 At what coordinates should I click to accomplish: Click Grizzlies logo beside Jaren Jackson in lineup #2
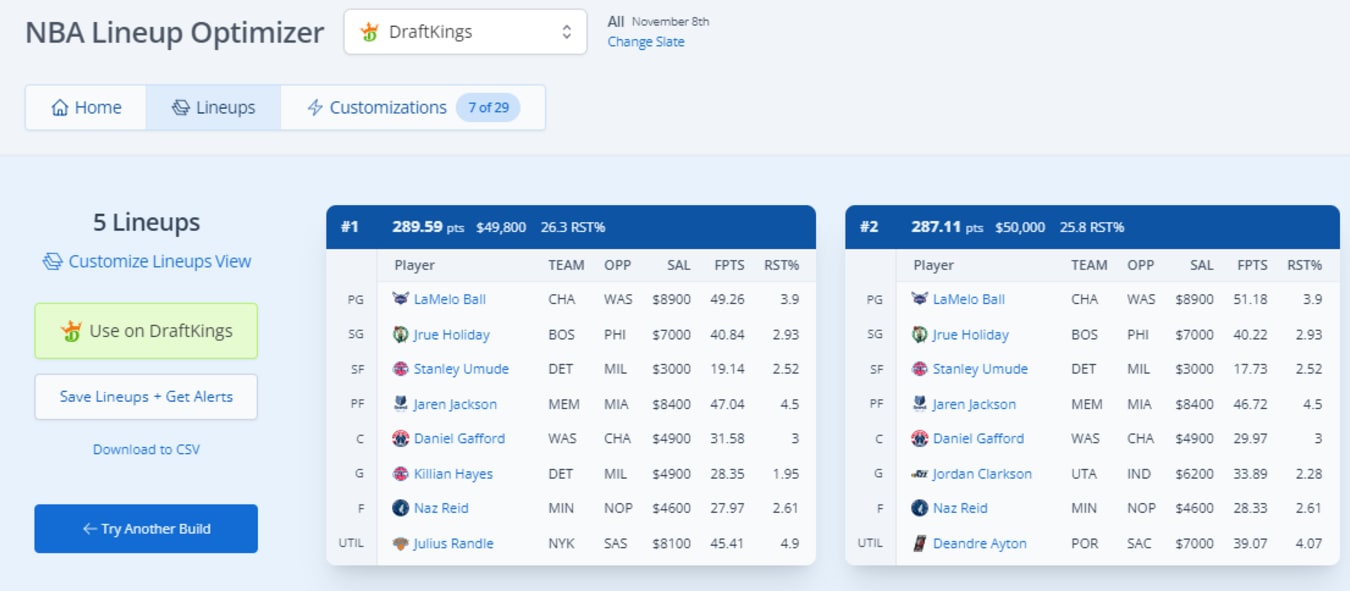920,404
